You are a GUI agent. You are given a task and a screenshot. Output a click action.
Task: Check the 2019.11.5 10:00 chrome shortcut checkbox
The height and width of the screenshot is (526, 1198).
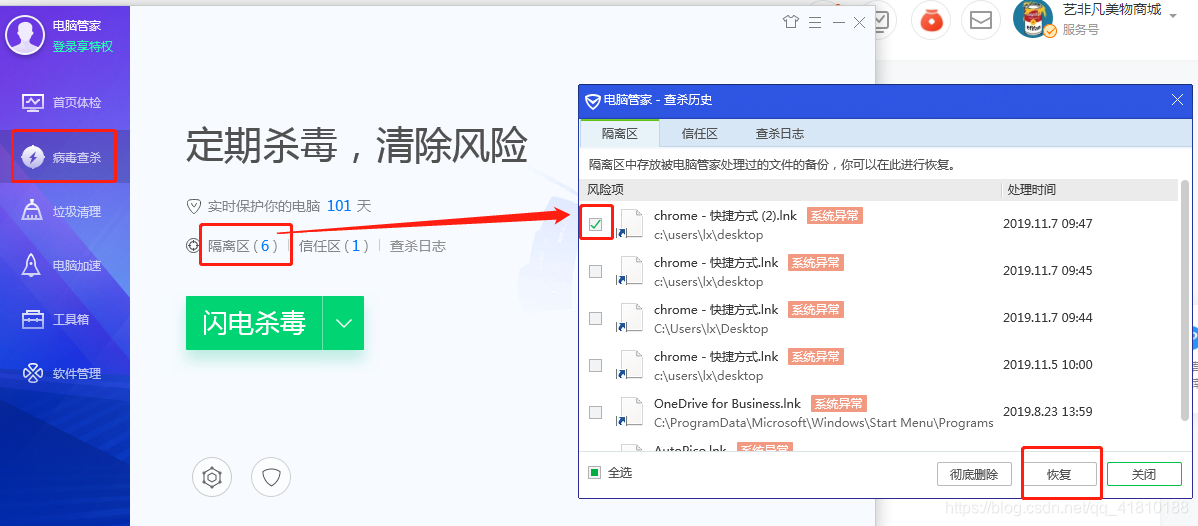click(x=596, y=365)
